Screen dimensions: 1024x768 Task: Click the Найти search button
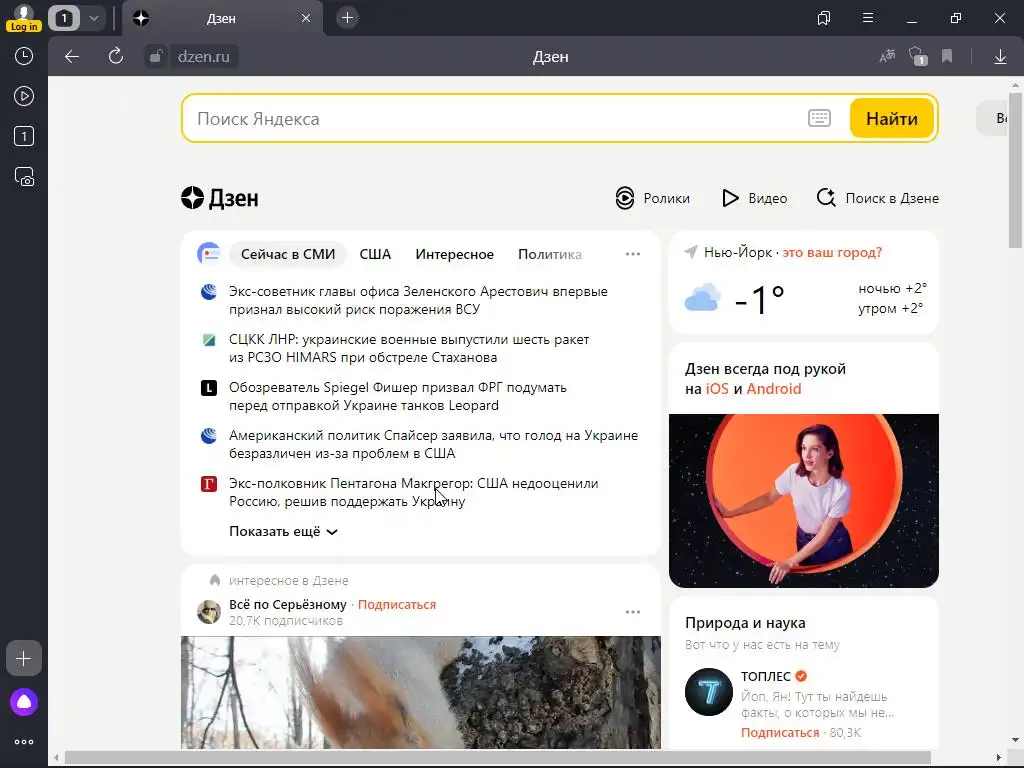[x=891, y=118]
